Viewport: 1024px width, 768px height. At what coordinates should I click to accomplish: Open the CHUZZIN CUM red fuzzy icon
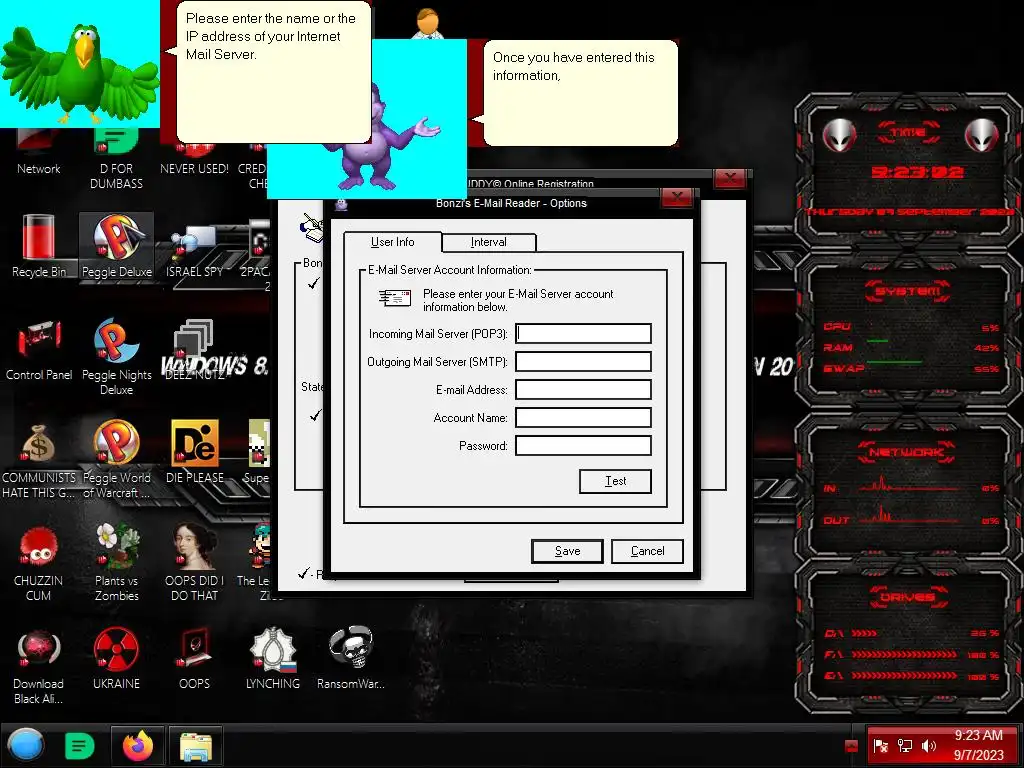pyautogui.click(x=39, y=562)
